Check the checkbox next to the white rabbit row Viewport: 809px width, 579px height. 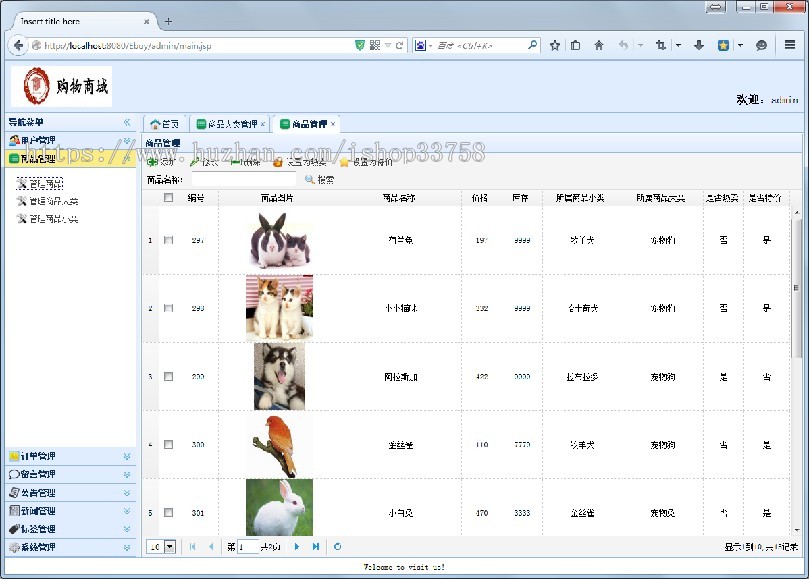click(x=168, y=512)
